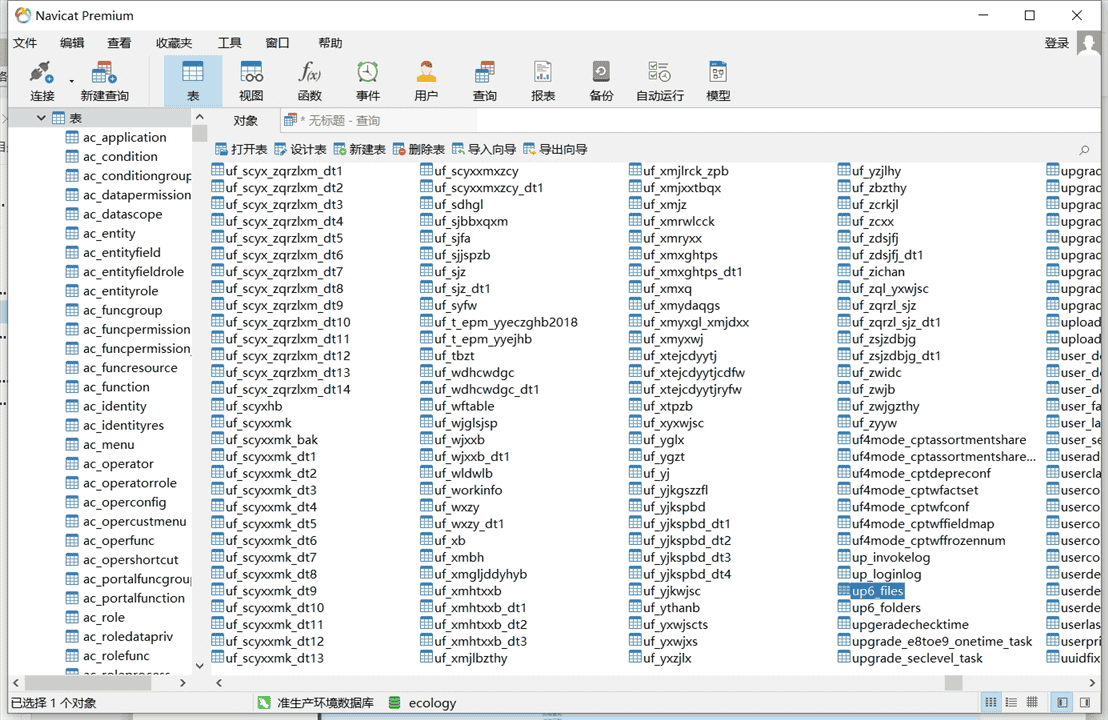Click the 设计表 (Design Table) button
Image resolution: width=1108 pixels, height=720 pixels.
[300, 149]
